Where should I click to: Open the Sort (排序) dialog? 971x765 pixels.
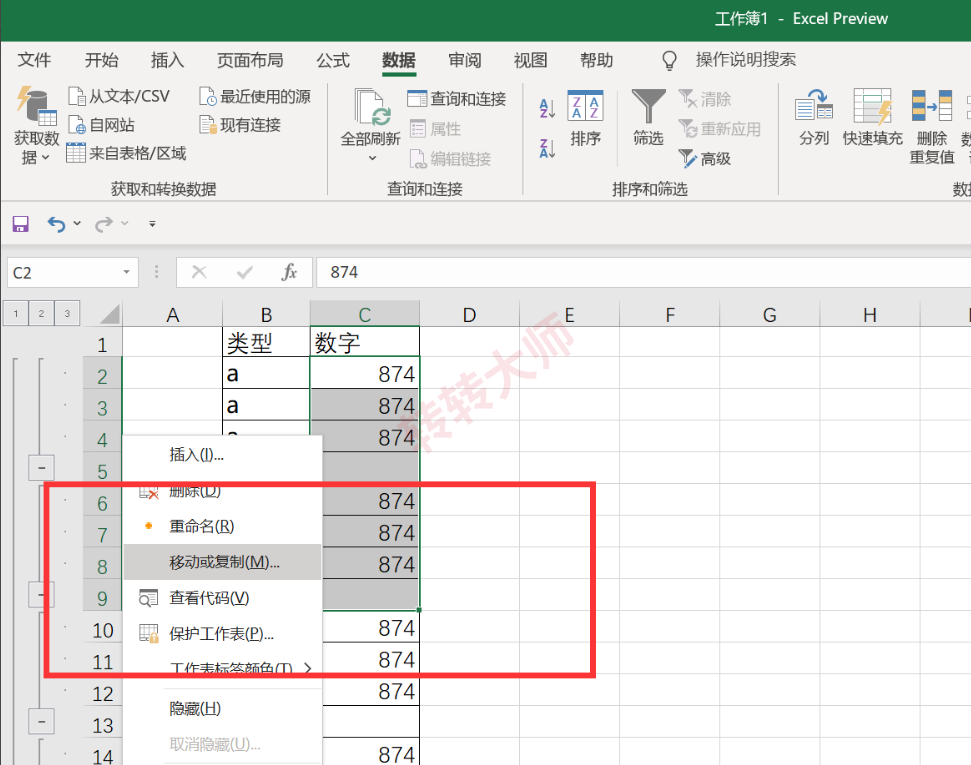(585, 118)
